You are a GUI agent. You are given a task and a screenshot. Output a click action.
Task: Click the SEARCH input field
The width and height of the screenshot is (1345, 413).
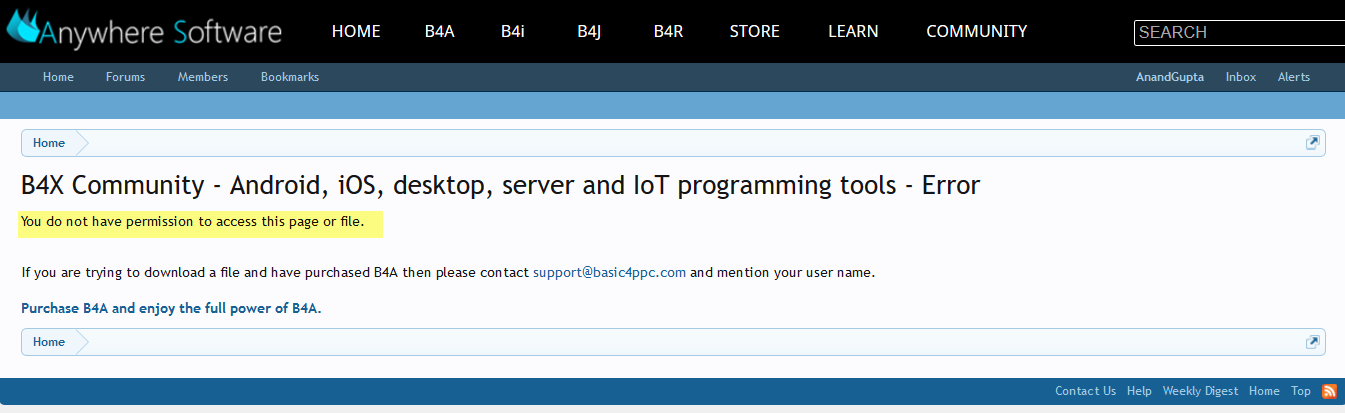(1238, 32)
